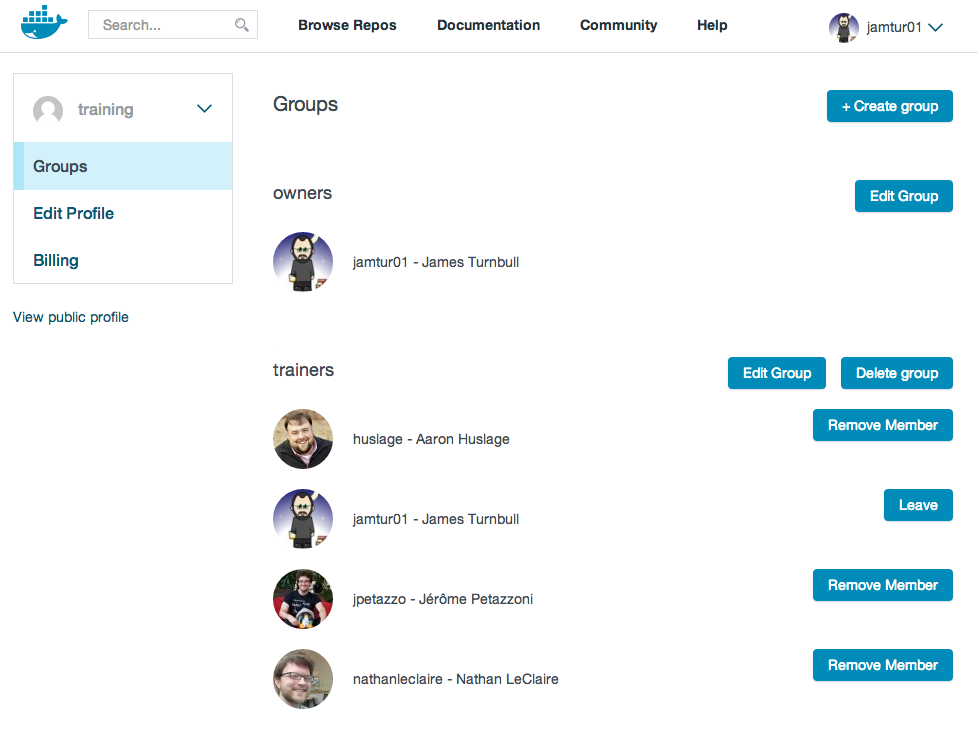Open the jamtur01 user menu chevron

pyautogui.click(x=935, y=27)
